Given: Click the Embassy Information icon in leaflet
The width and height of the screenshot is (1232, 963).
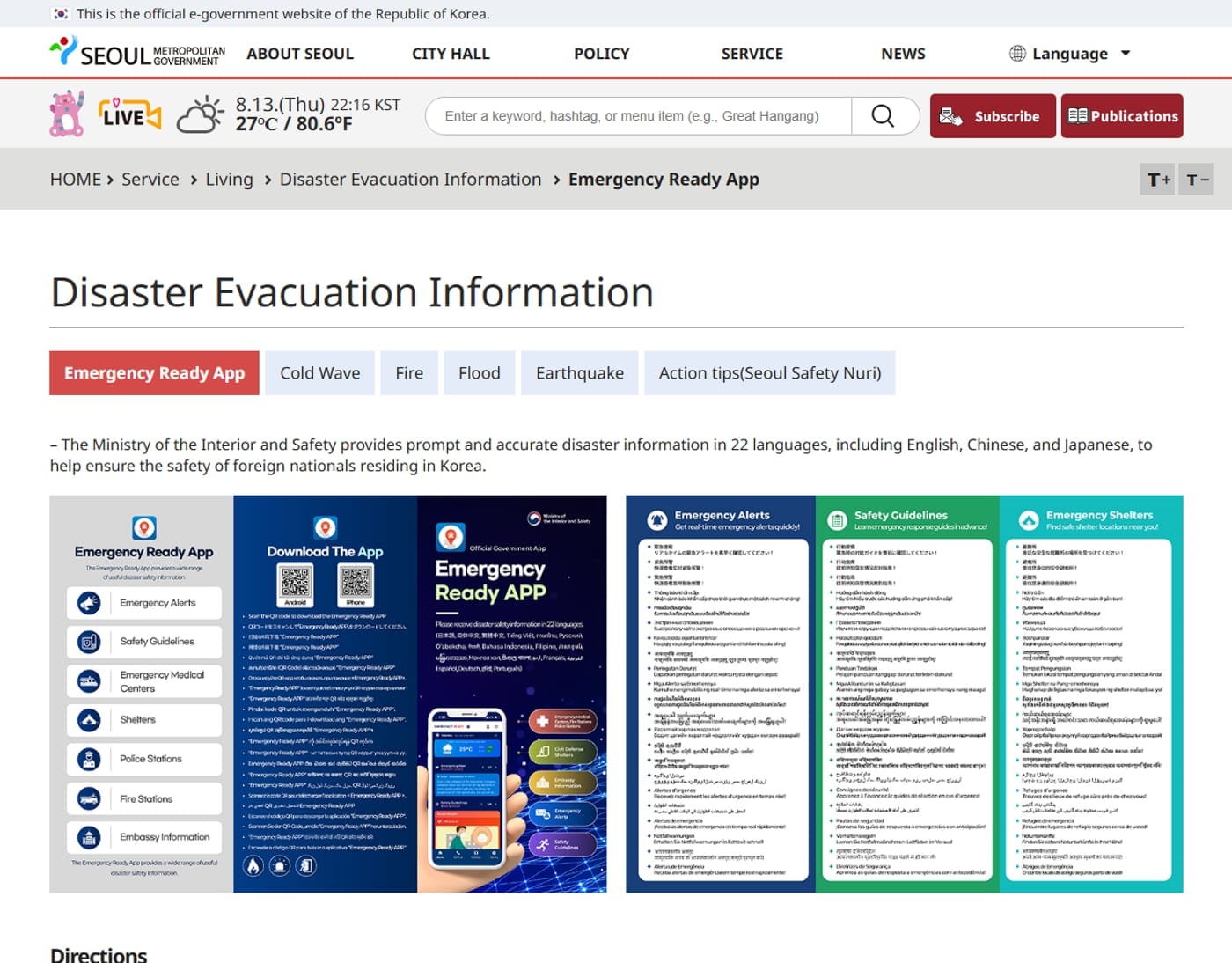Looking at the screenshot, I should 89,837.
